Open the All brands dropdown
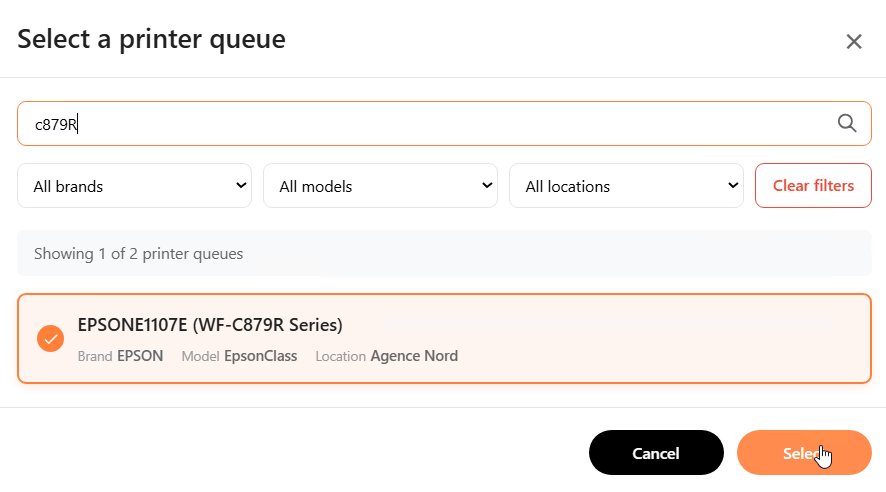The height and width of the screenshot is (492, 886). pyautogui.click(x=134, y=186)
